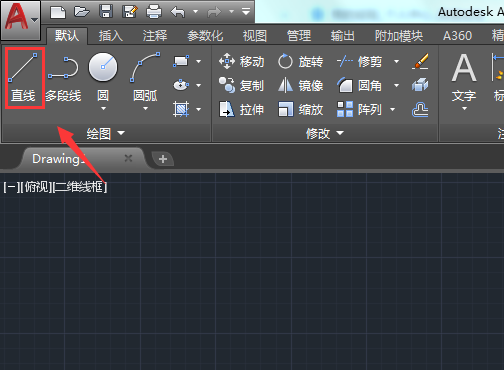Click the Open file folder icon
Viewport: 504px width, 370px height.
click(x=82, y=12)
